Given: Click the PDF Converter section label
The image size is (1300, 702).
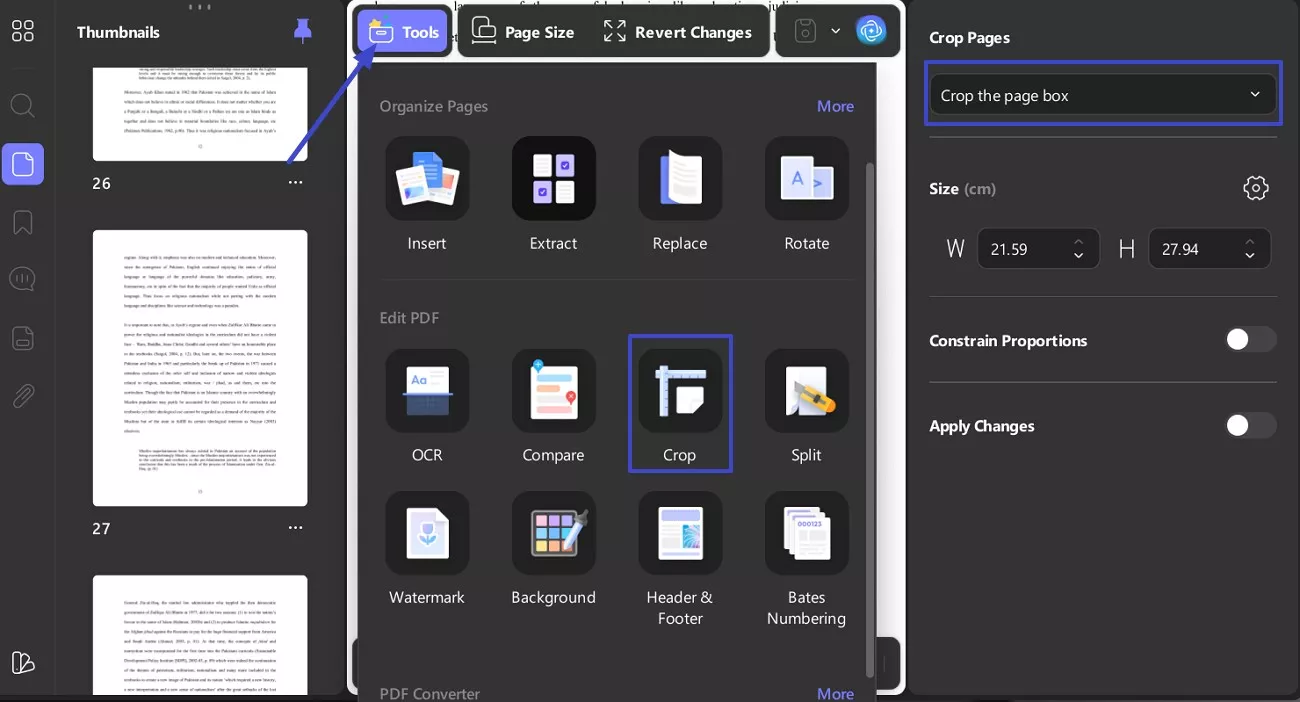Looking at the screenshot, I should pos(429,693).
